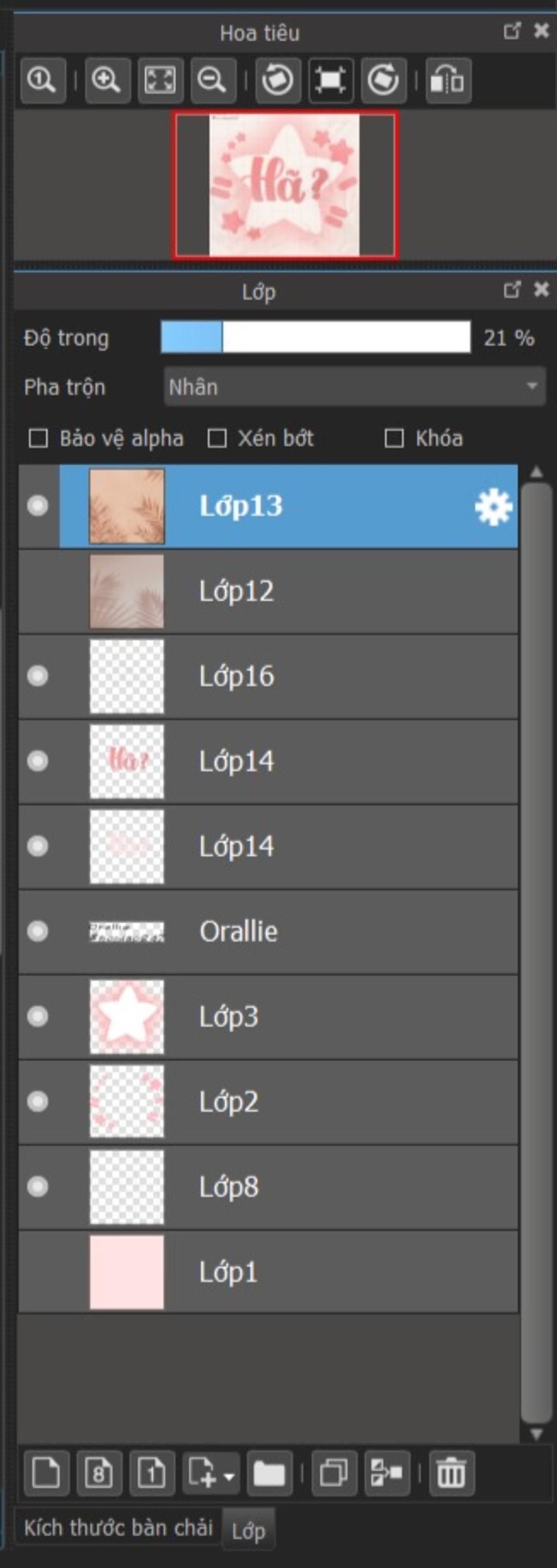Create a new layer folder
This screenshot has width=557, height=1568.
tap(270, 1473)
